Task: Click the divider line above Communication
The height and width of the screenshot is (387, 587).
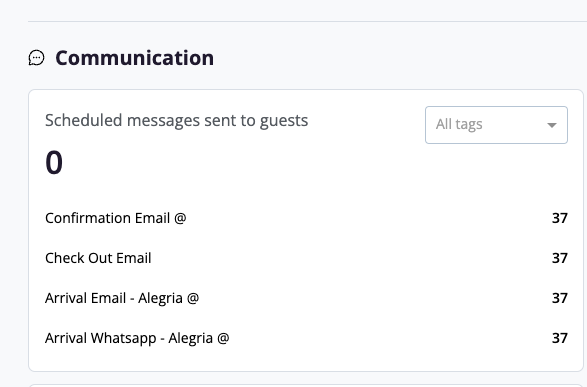Action: pyautogui.click(x=307, y=21)
